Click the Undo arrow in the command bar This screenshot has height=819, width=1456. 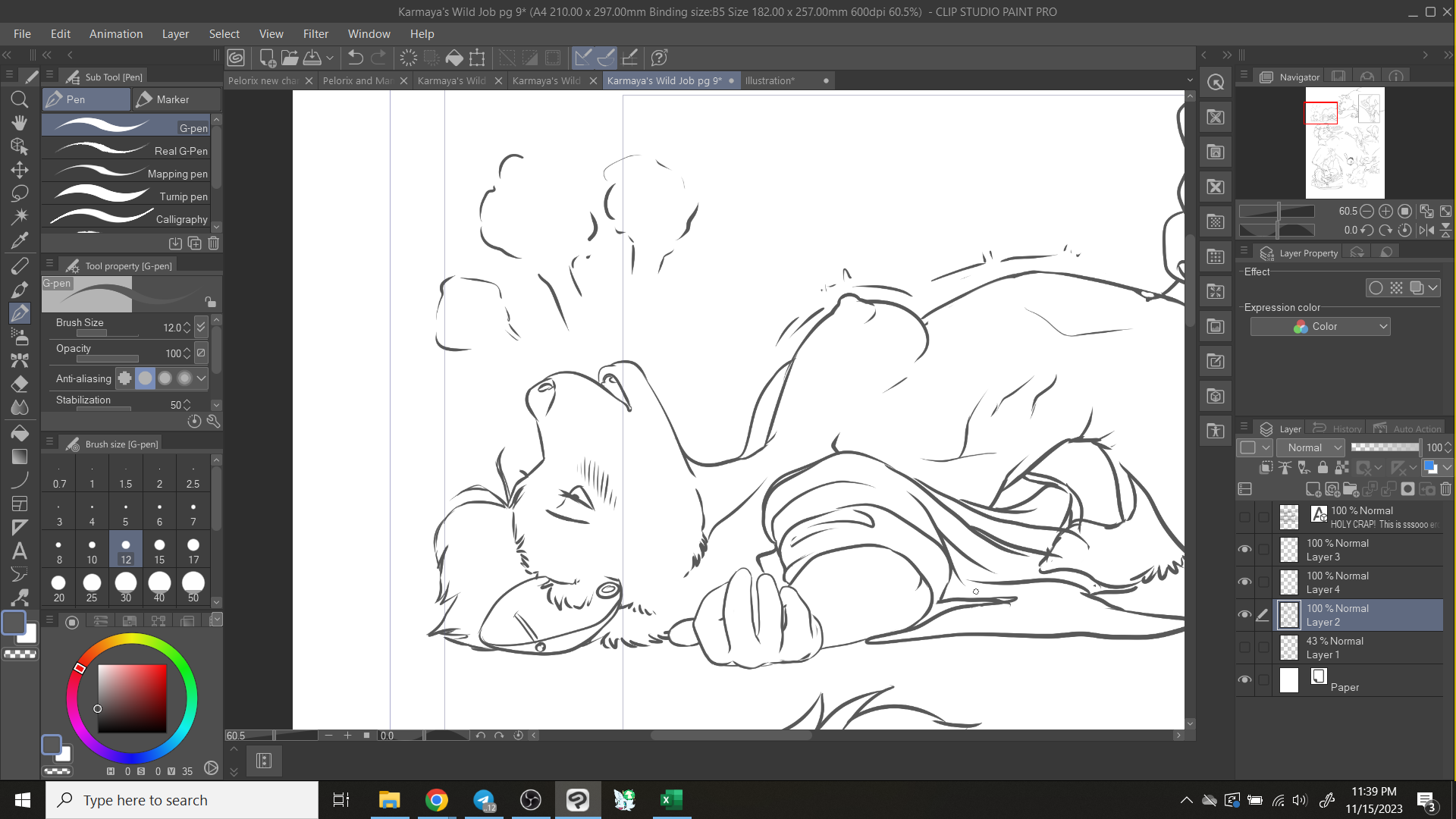(355, 58)
